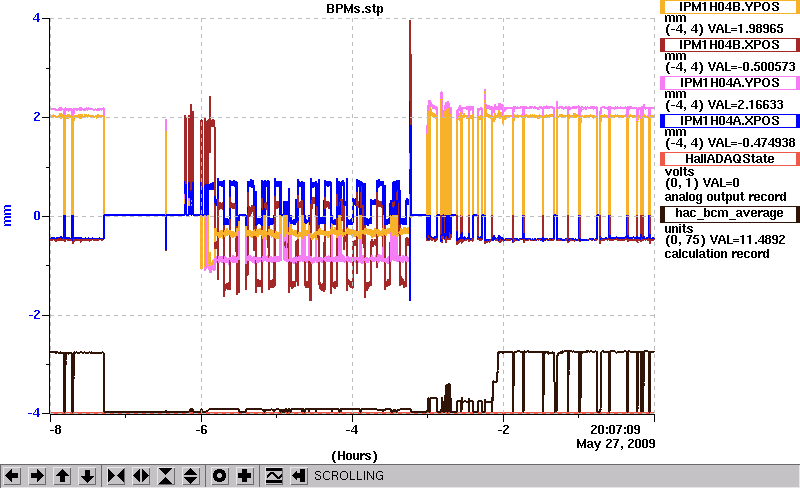This screenshot has height=488, width=800.
Task: Click the VAL=2.16633 reading
Action: tap(745, 105)
